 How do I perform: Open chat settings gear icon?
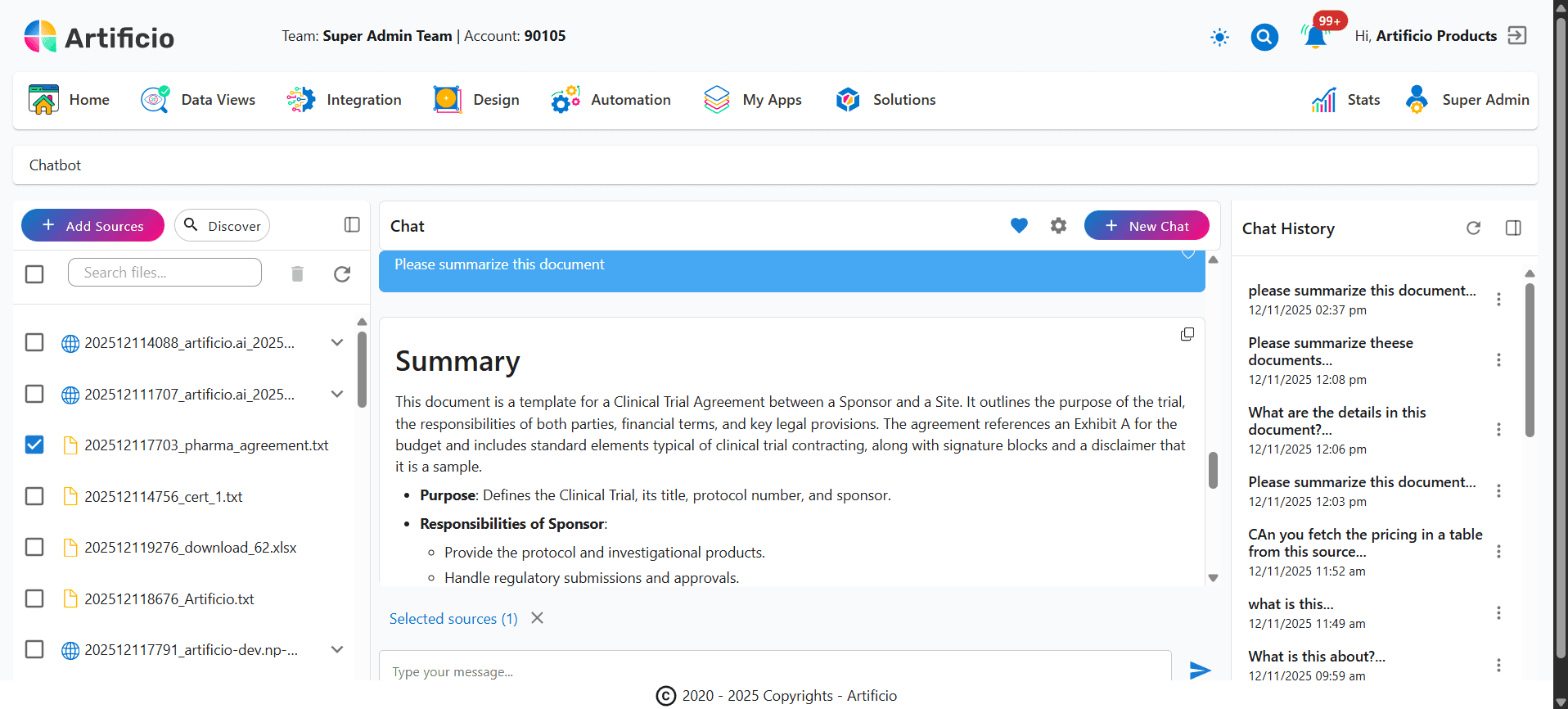1058,226
